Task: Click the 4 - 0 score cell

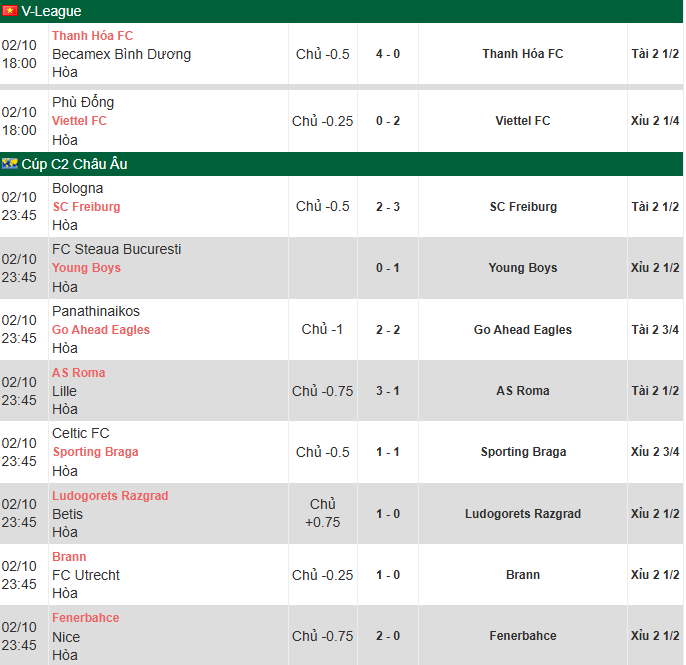Action: [x=388, y=54]
